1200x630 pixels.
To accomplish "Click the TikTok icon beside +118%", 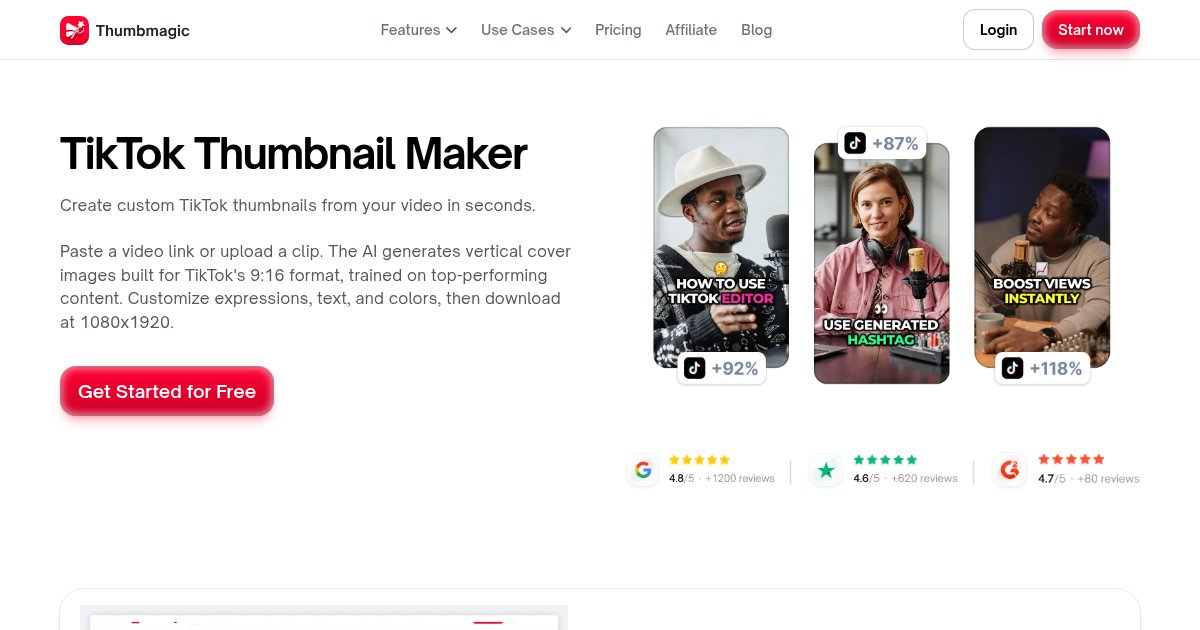I will pos(1013,368).
